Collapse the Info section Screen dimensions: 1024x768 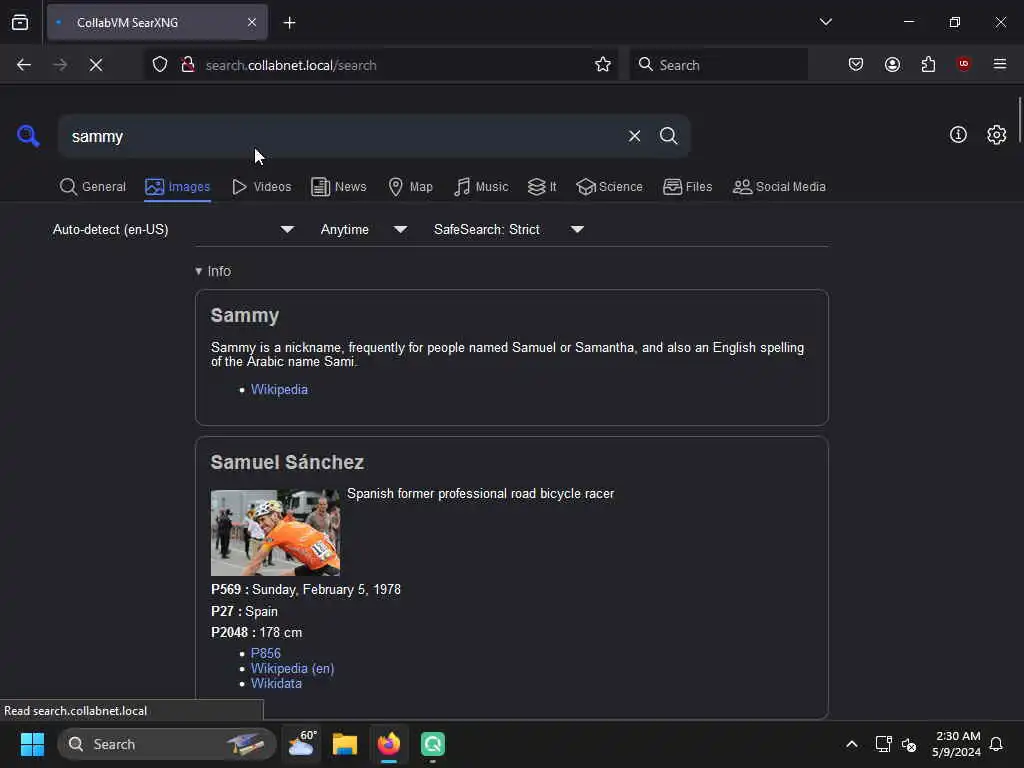click(213, 271)
